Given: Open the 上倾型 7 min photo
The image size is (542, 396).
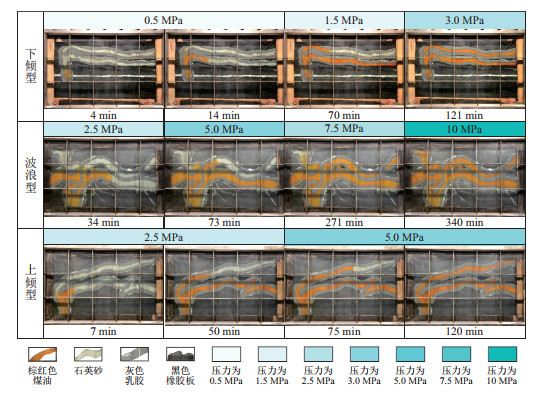Looking at the screenshot, I should tap(104, 285).
